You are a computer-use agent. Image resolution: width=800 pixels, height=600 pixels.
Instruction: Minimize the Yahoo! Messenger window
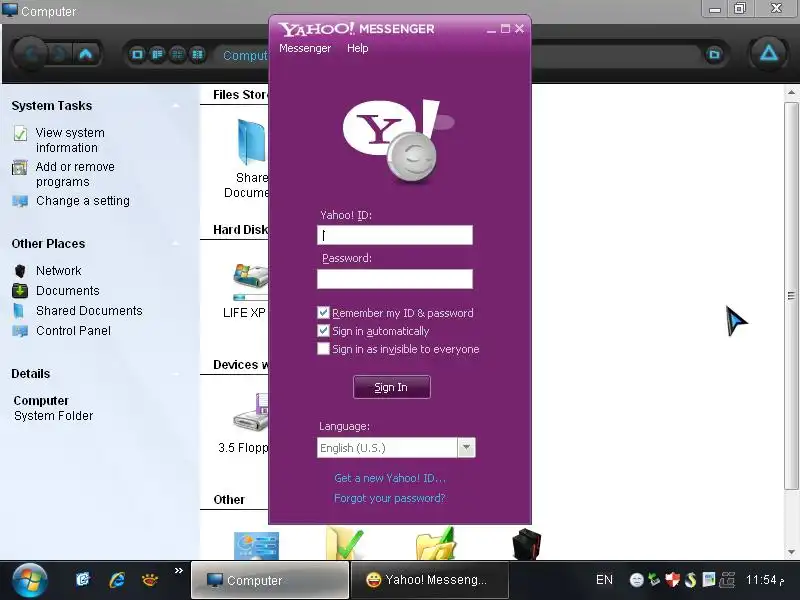coord(491,29)
